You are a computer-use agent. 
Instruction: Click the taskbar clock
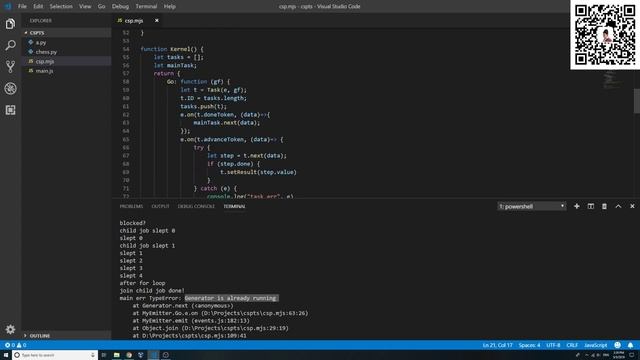tap(618, 355)
